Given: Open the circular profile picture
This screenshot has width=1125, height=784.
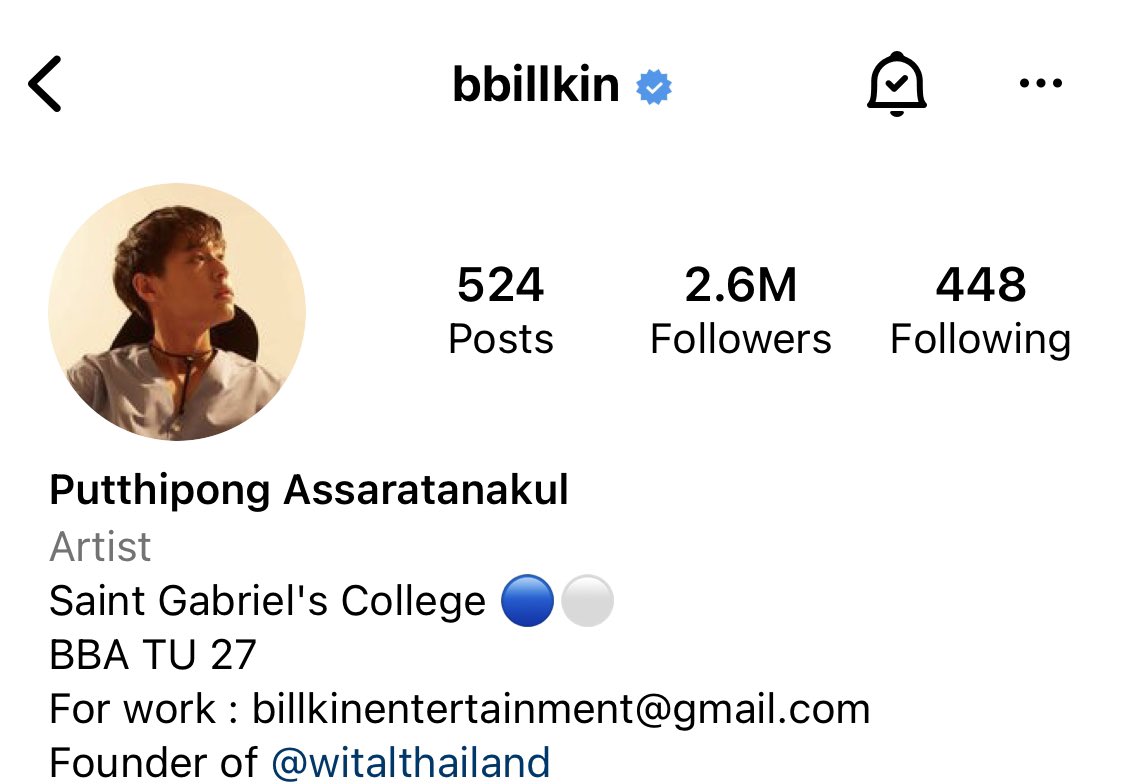Looking at the screenshot, I should click(x=177, y=312).
